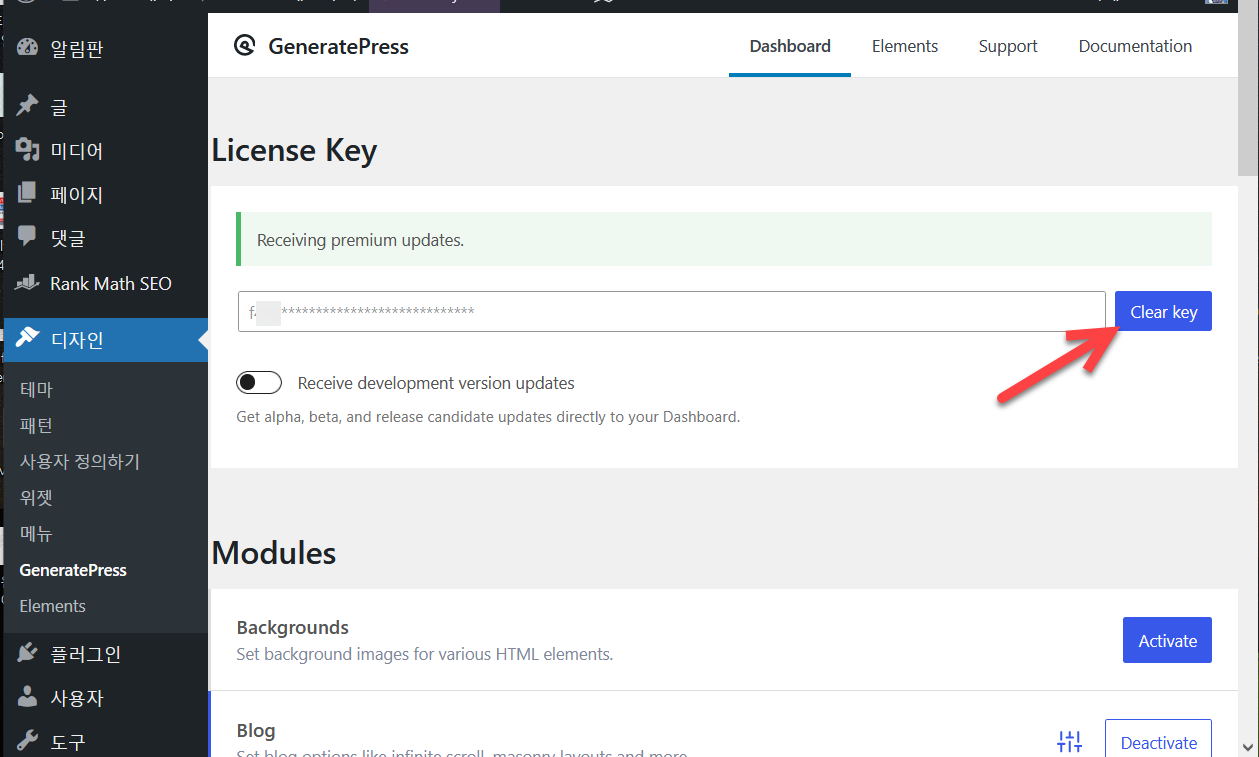The width and height of the screenshot is (1259, 757).
Task: Open the Documentation tab
Action: click(x=1135, y=46)
